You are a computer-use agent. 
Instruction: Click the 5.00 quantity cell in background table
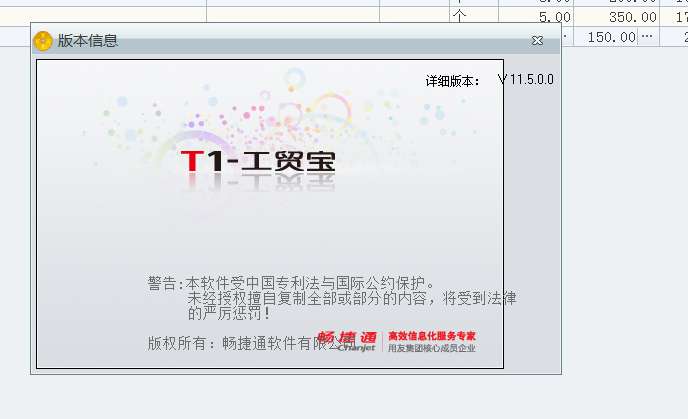click(536, 17)
